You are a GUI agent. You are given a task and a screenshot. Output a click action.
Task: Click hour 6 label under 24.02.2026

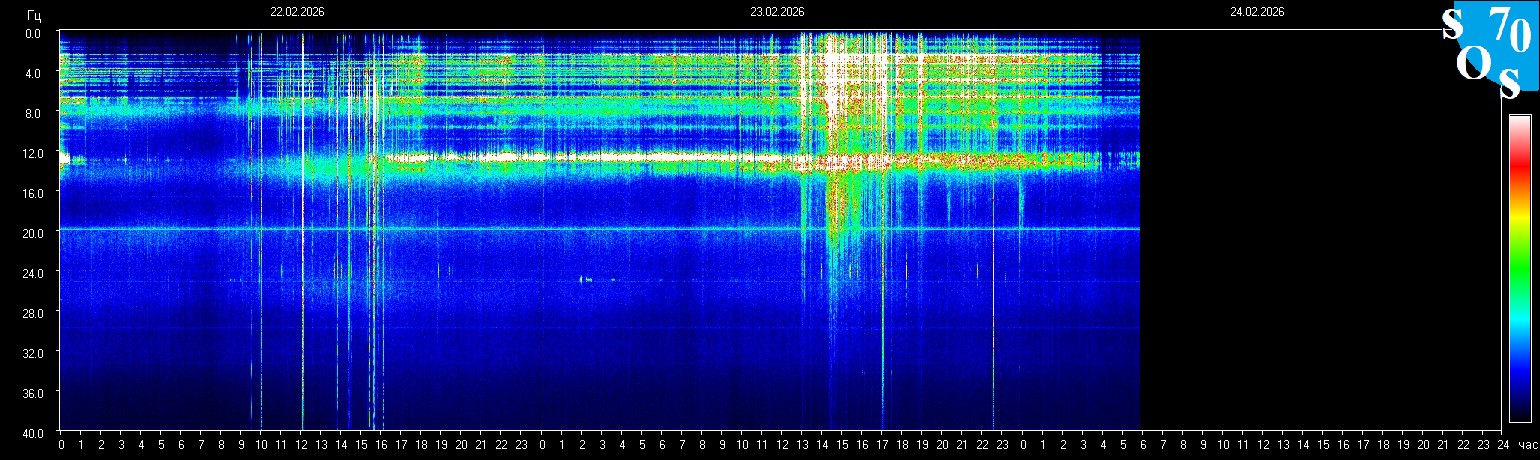(1142, 445)
